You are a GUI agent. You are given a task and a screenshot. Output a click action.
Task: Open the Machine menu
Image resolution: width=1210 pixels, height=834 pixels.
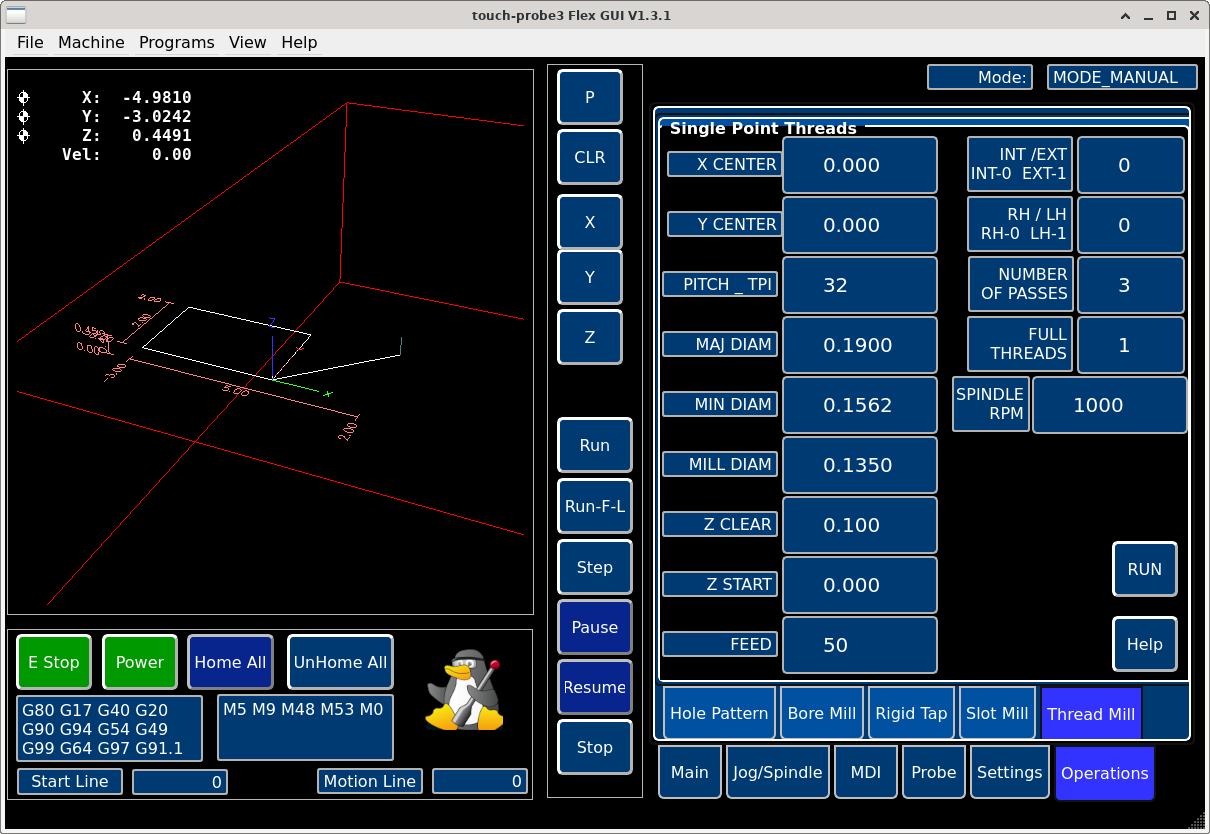(91, 42)
